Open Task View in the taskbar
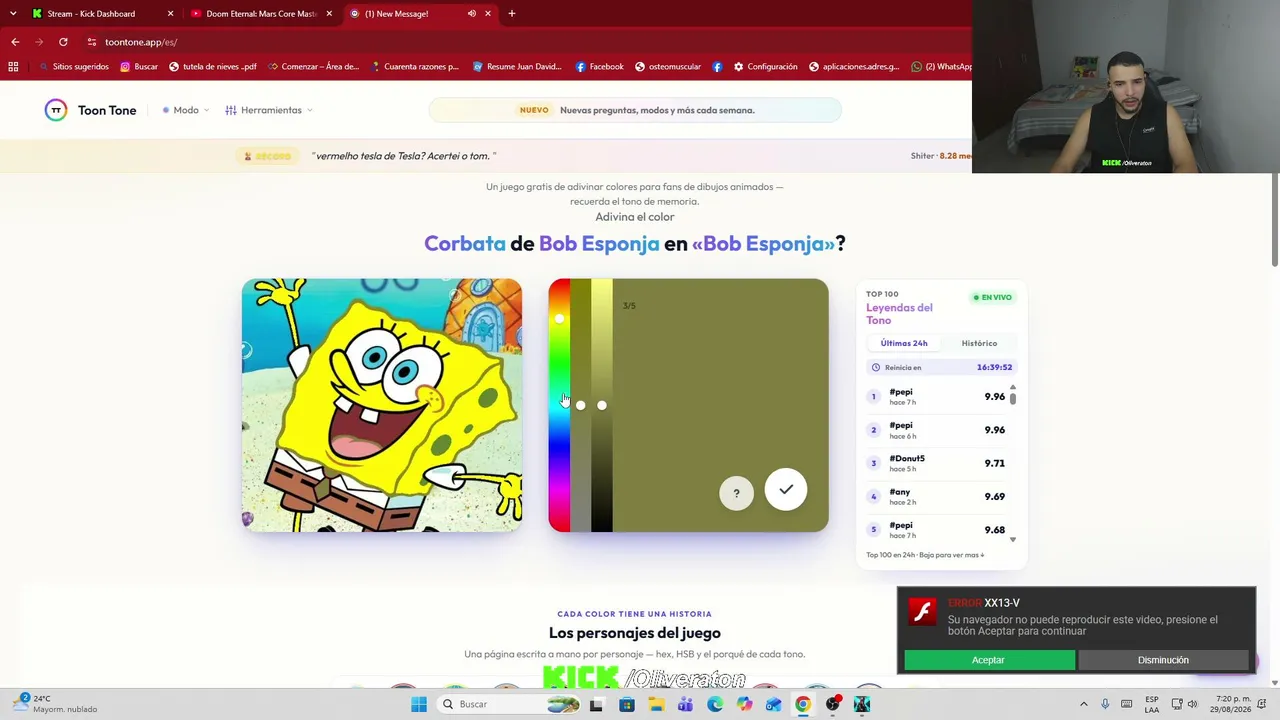Screen dimensions: 1280x720 tap(597, 704)
